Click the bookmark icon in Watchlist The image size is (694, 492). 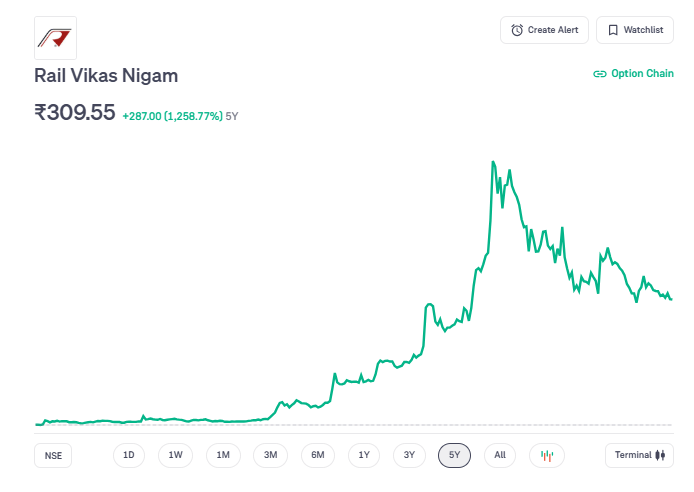613,30
